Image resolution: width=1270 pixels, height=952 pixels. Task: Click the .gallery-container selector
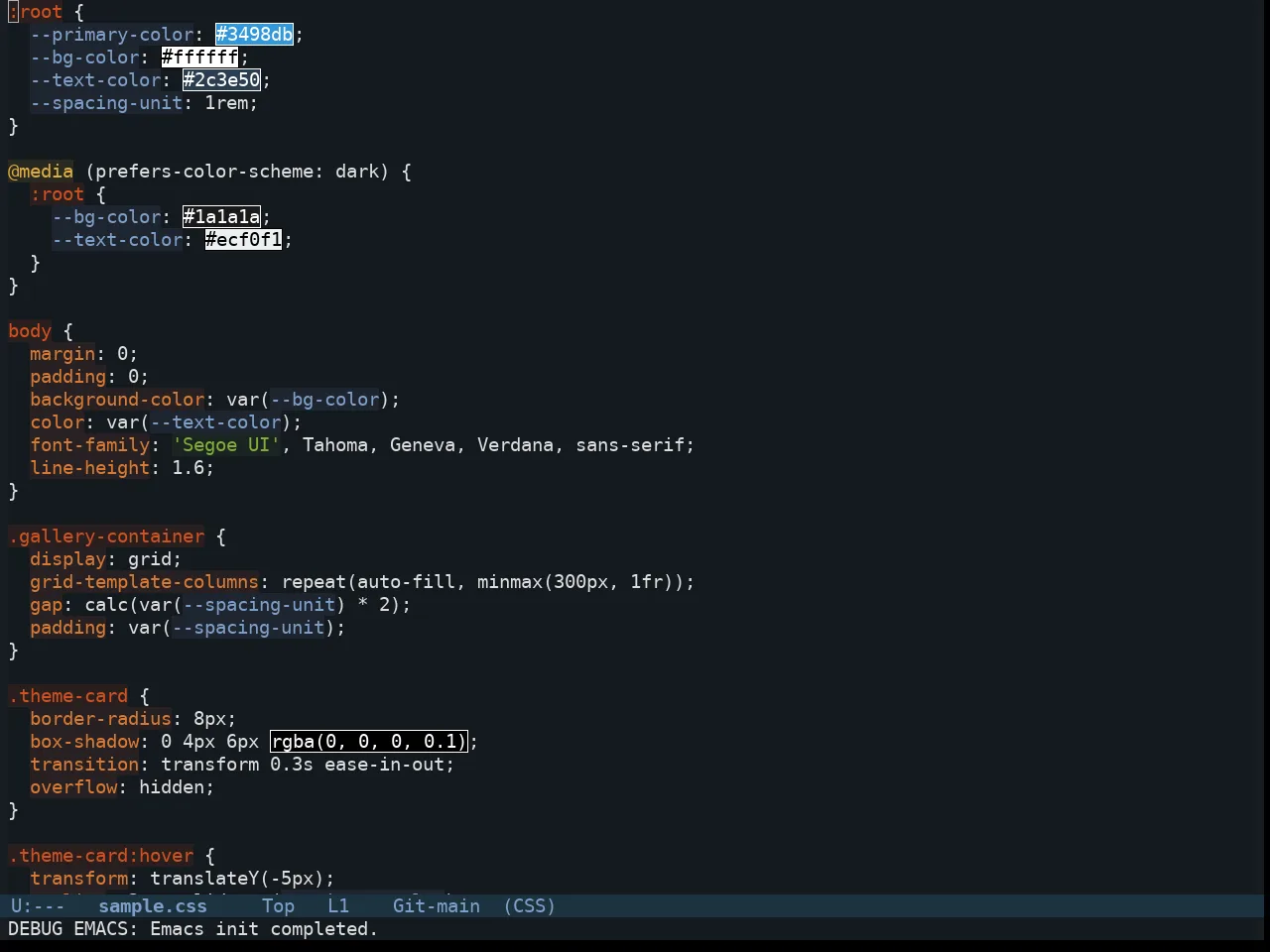[x=106, y=536]
